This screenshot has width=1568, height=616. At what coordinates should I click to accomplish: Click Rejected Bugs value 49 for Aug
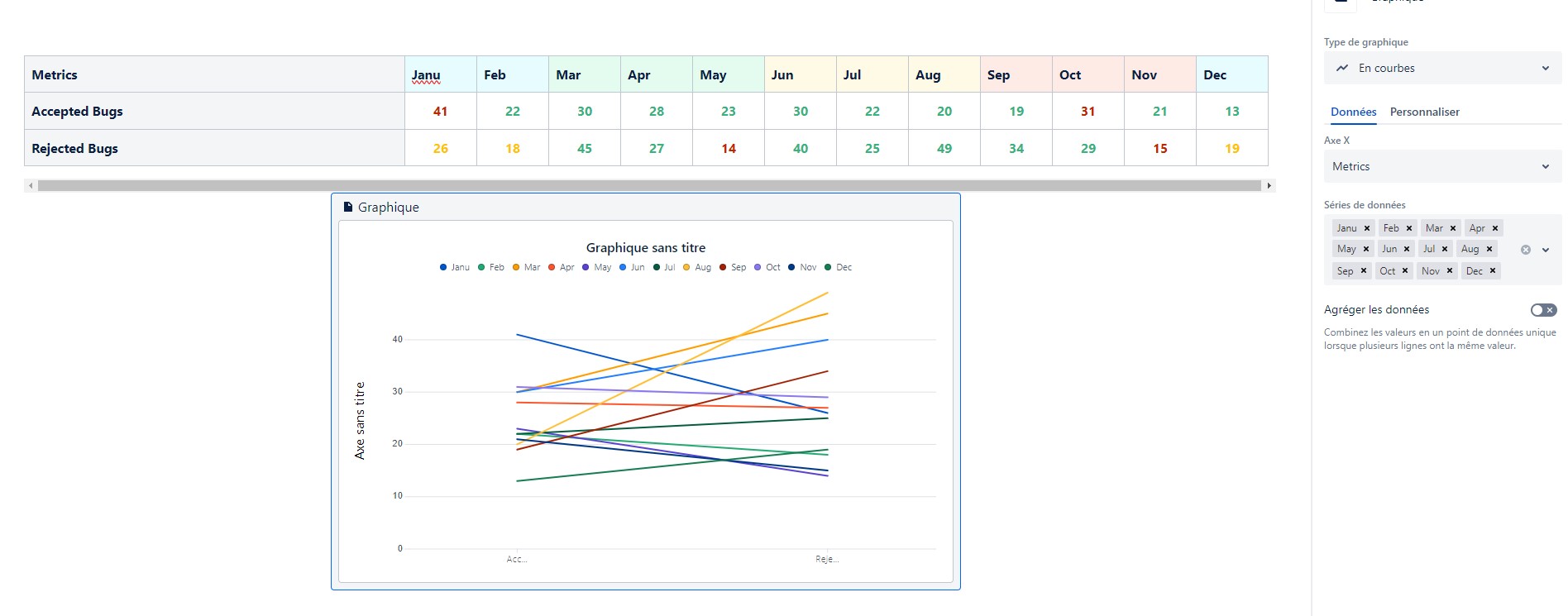tap(944, 149)
